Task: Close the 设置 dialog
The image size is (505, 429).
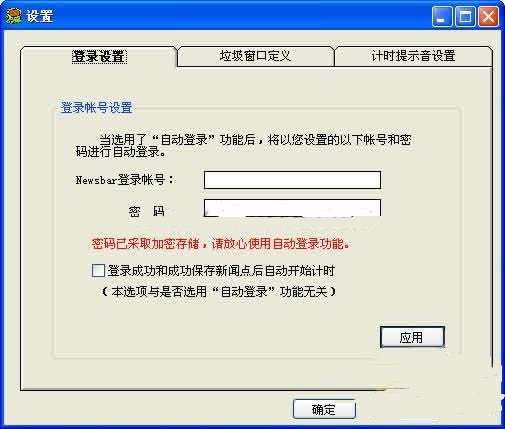Action: click(x=488, y=16)
